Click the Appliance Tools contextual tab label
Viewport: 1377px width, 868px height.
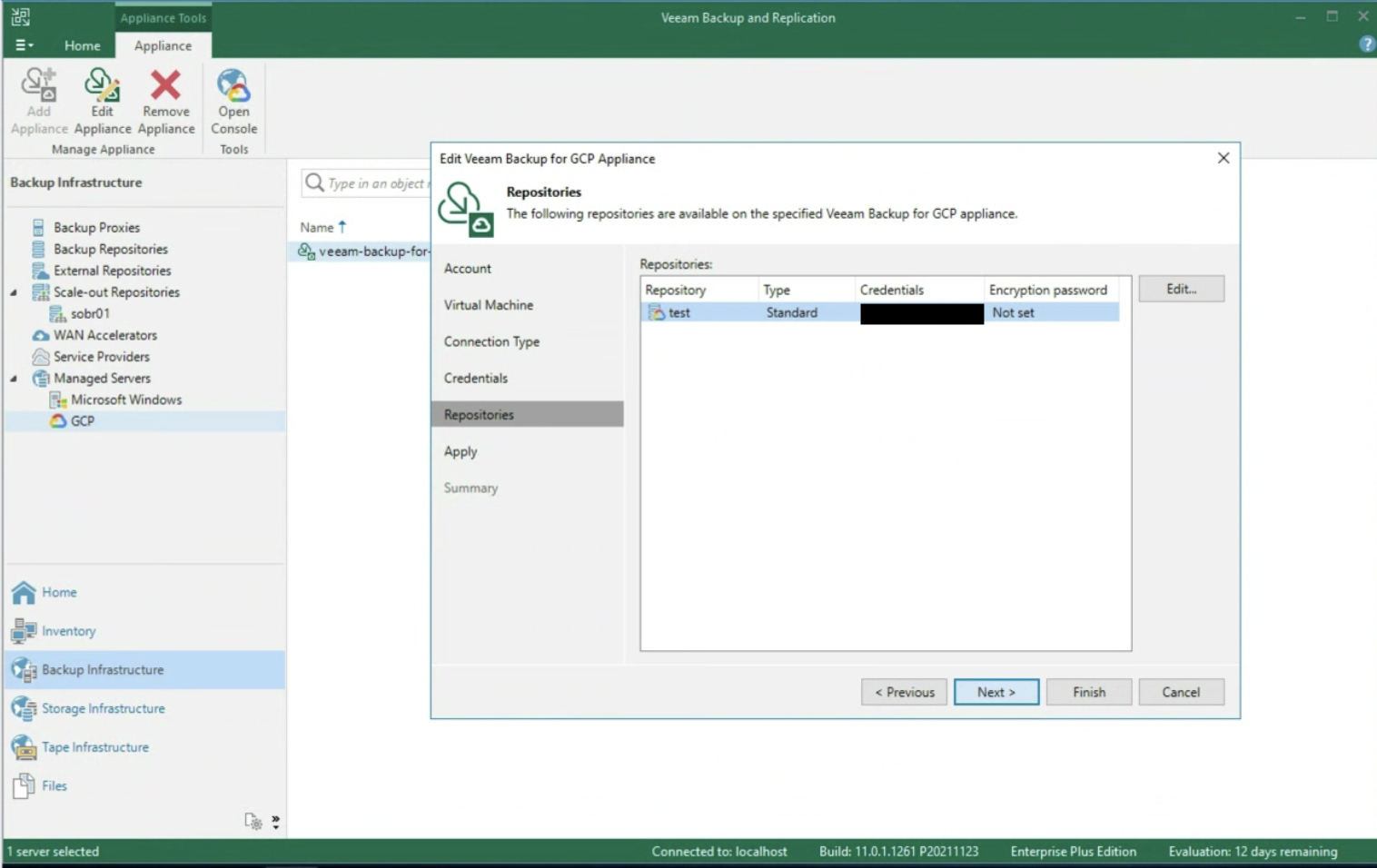tap(163, 17)
